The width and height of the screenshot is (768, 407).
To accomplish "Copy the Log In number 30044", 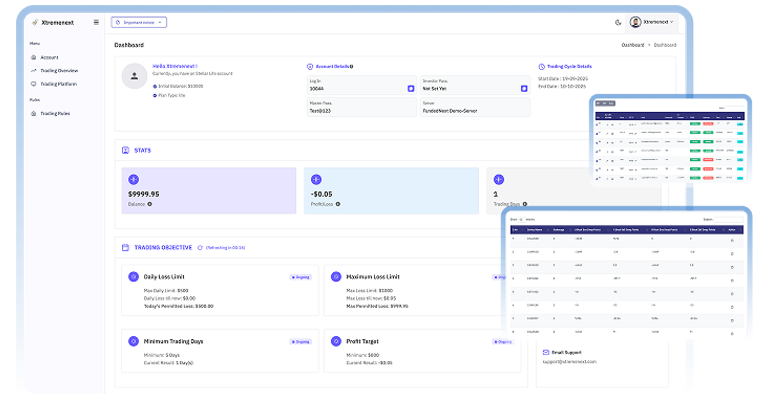I will [411, 89].
